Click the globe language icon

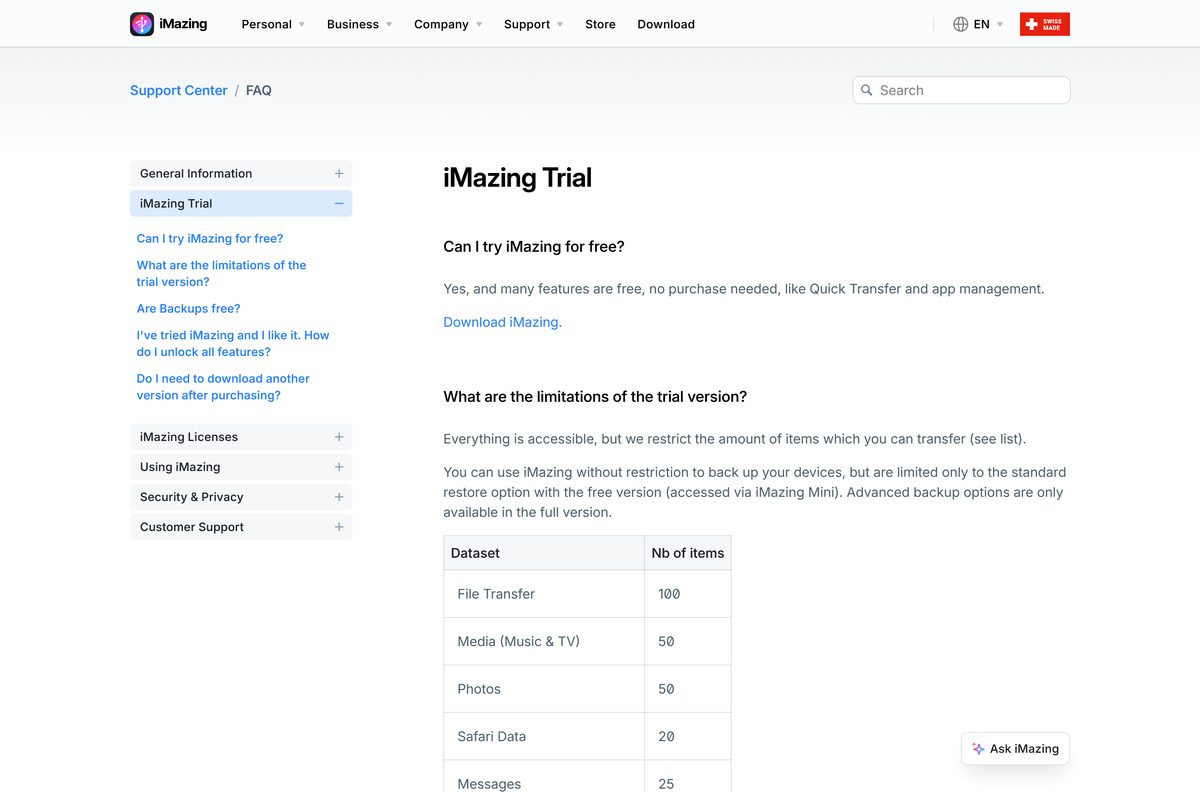point(960,24)
